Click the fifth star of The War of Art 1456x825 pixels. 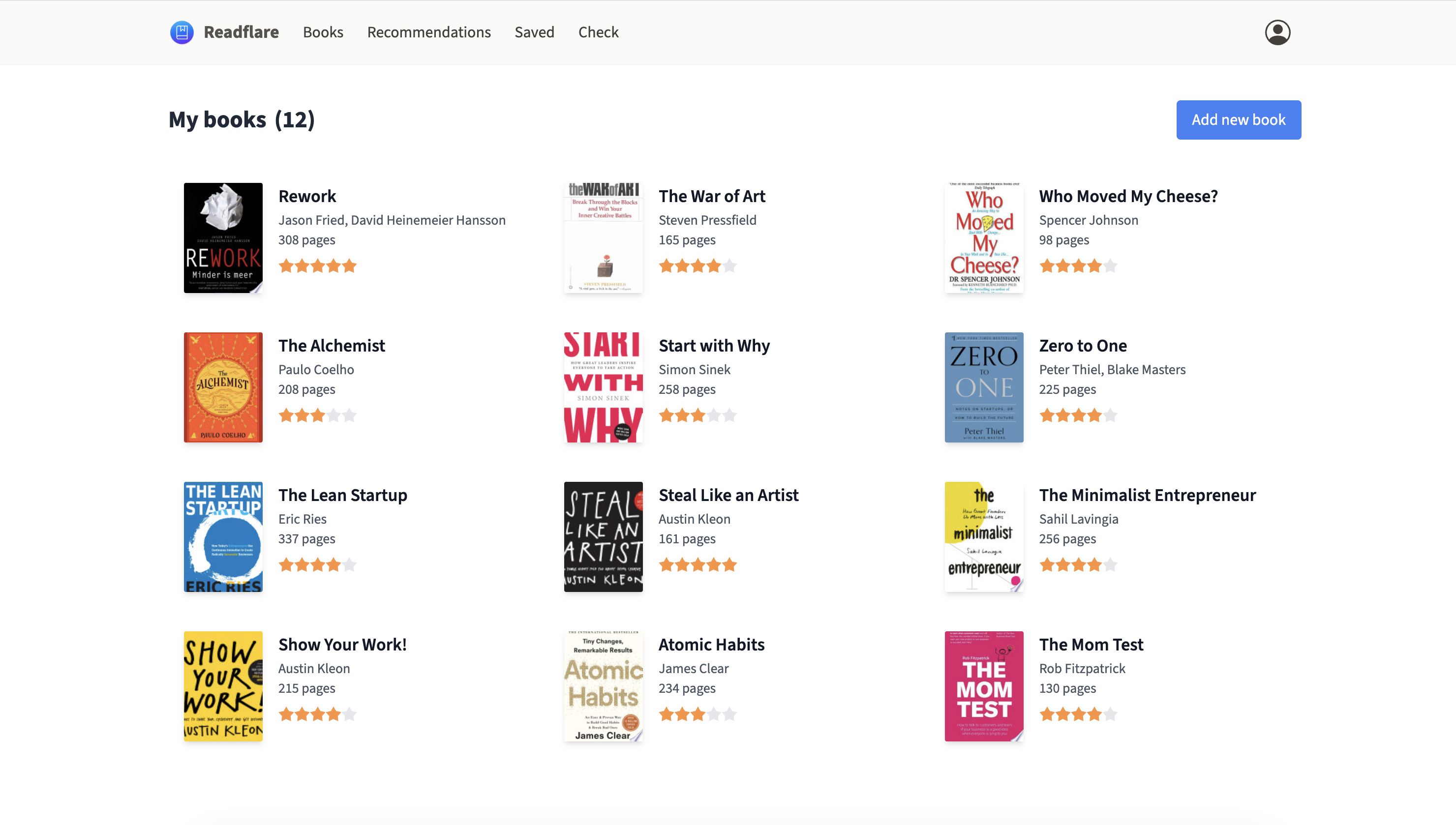pos(730,266)
